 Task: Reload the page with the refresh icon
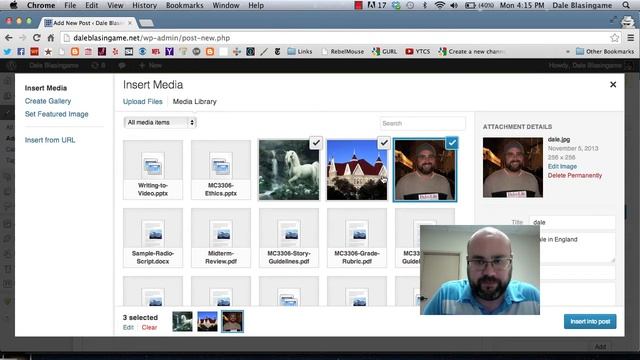coord(36,38)
